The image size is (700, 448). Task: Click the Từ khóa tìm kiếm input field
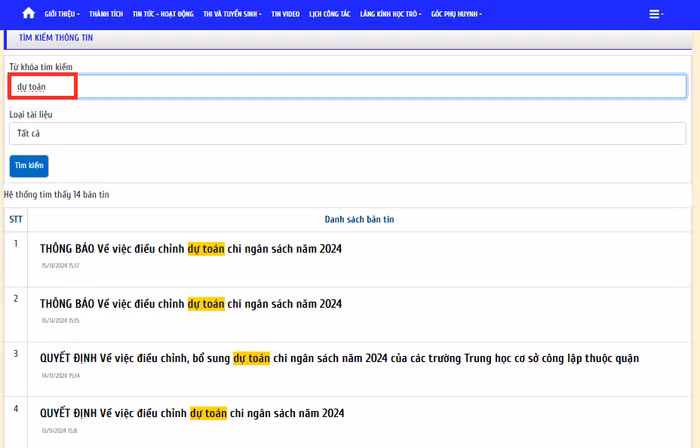(x=347, y=87)
